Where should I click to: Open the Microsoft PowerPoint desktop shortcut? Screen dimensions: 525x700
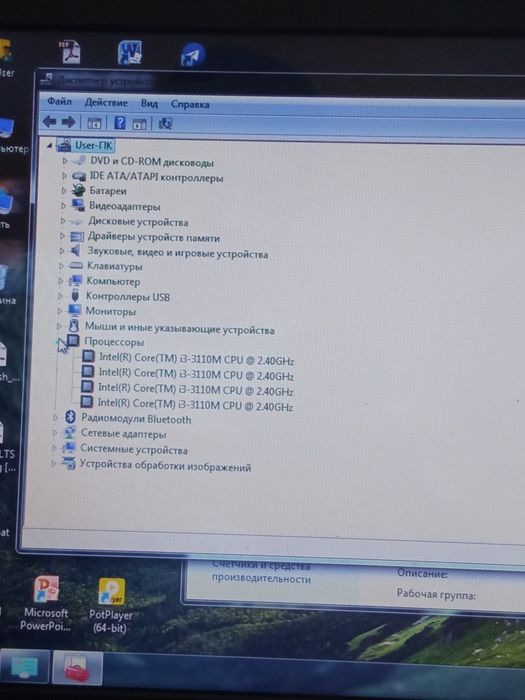(46, 604)
